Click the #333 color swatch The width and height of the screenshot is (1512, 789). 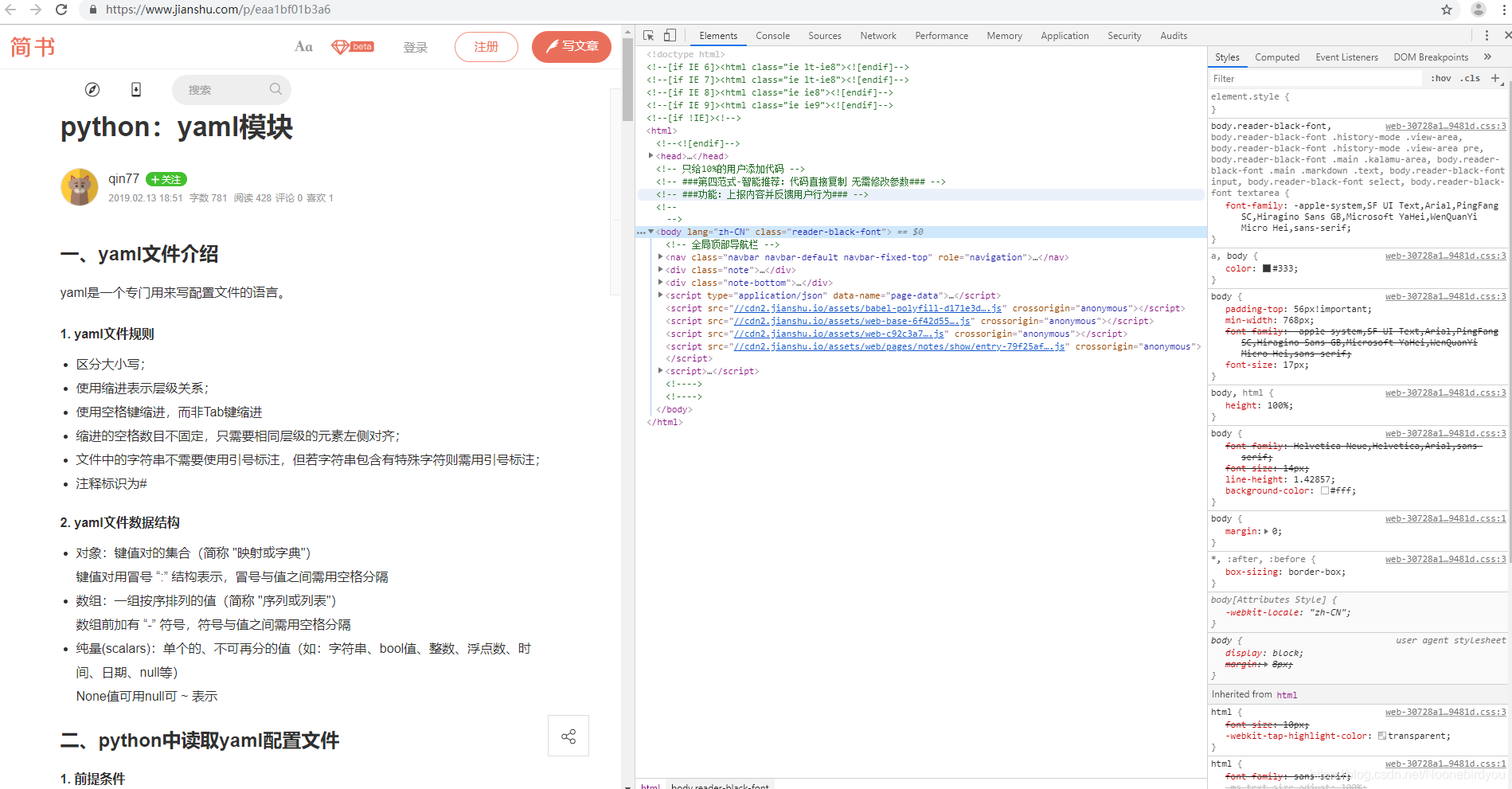coord(1267,268)
